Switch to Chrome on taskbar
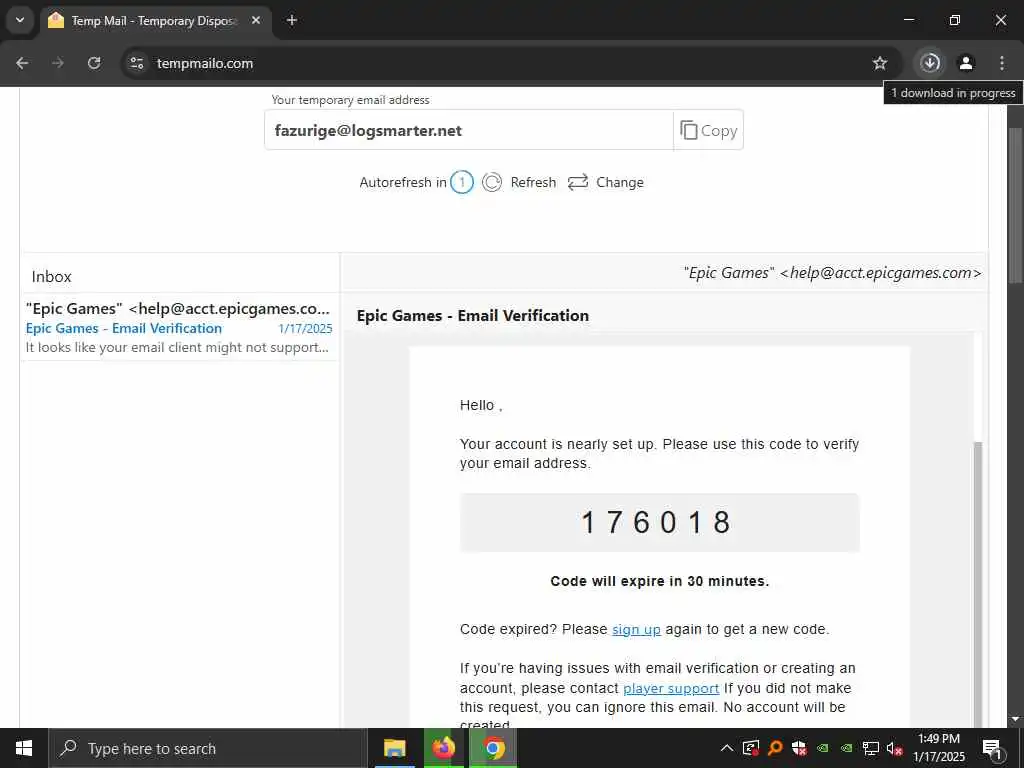This screenshot has height=768, width=1024. click(494, 748)
